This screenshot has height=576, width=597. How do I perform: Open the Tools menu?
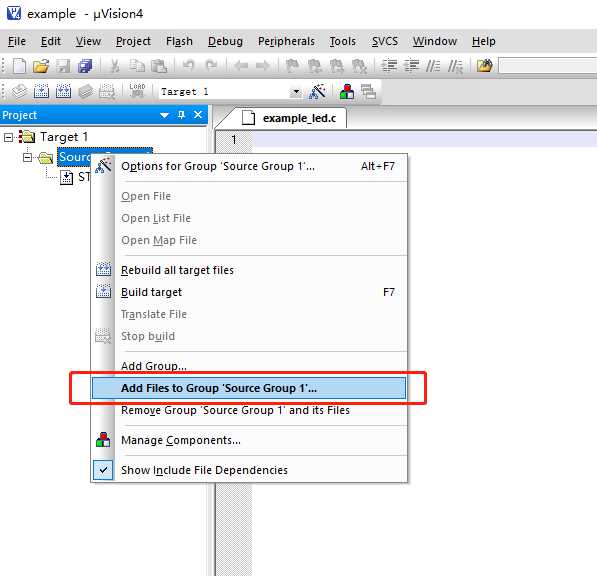pyautogui.click(x=343, y=41)
